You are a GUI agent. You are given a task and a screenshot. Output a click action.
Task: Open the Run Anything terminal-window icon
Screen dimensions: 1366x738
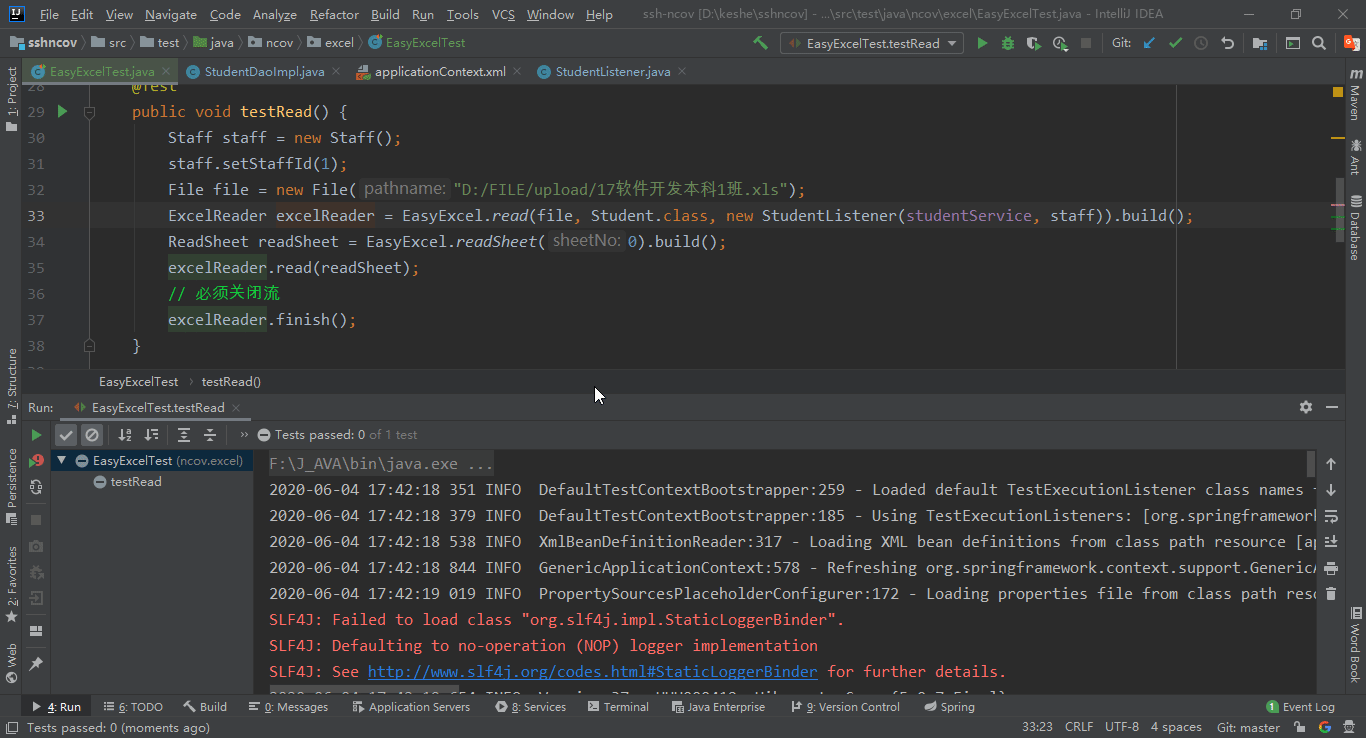click(1293, 43)
